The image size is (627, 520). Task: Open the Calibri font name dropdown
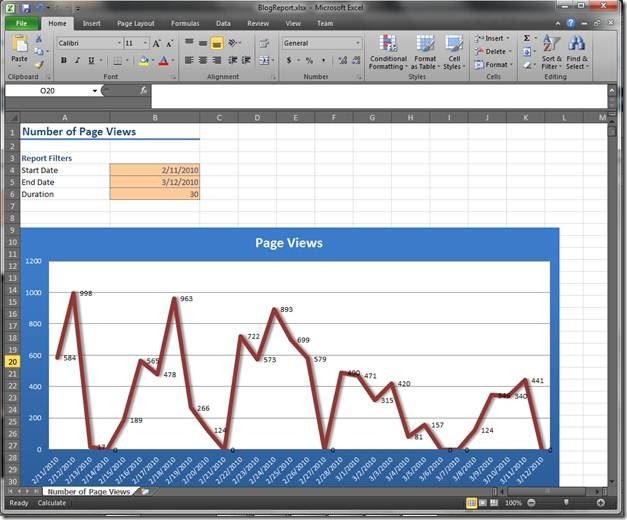click(x=119, y=43)
